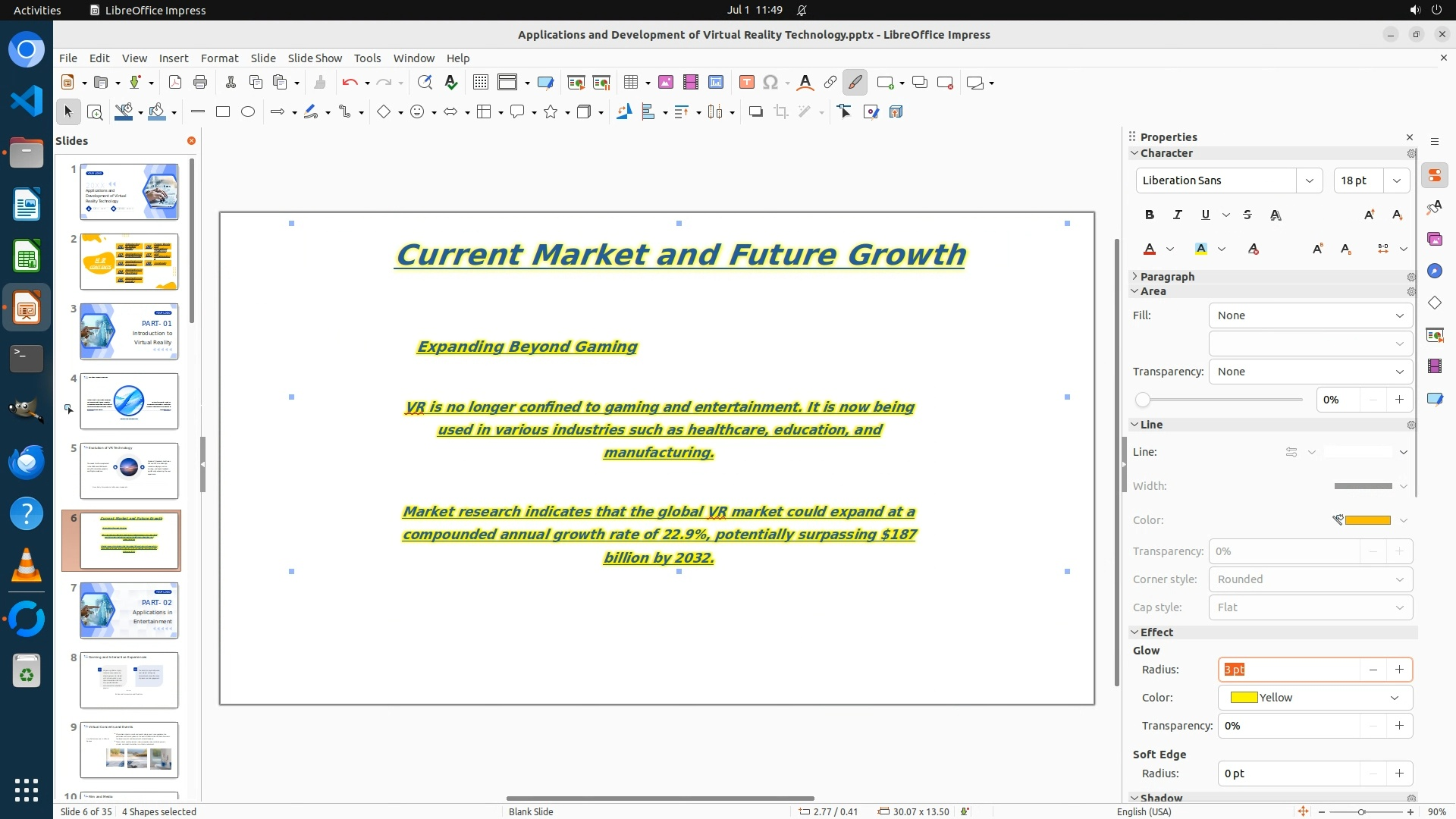1456x819 pixels.
Task: Click the Crop Image tool icon
Action: (x=780, y=111)
